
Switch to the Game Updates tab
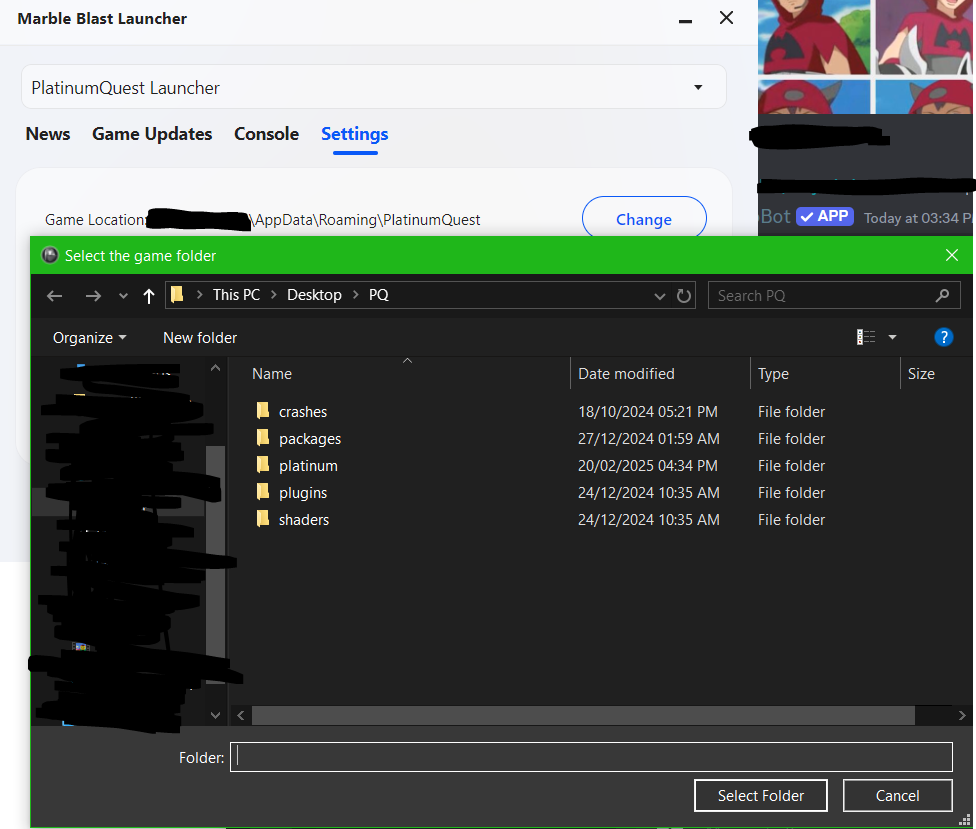pyautogui.click(x=152, y=134)
